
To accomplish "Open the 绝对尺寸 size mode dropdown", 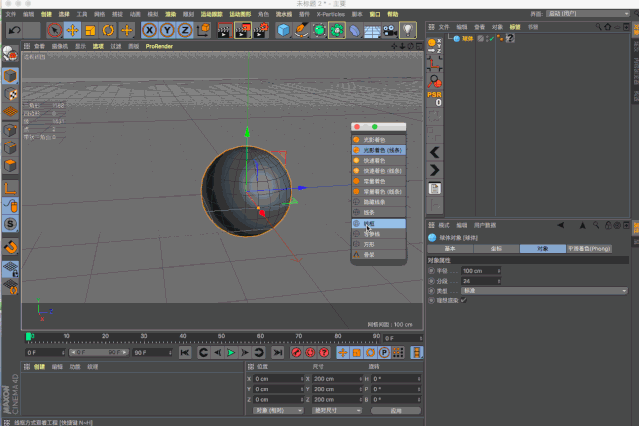I will [337, 411].
